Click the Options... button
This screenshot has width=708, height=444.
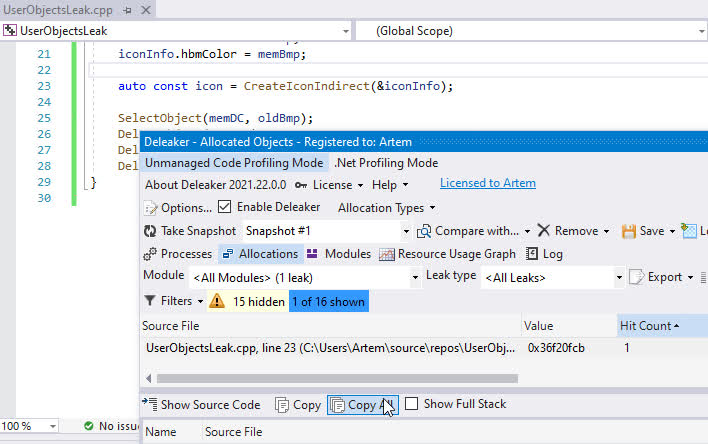(x=177, y=208)
